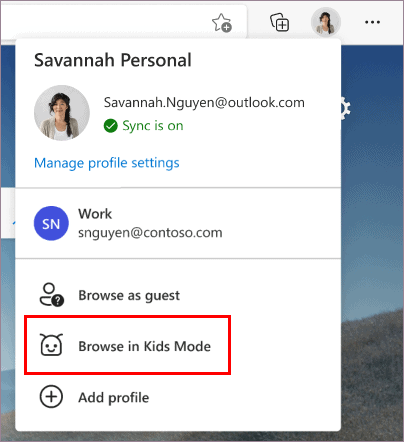Click the green sync checkmark icon
The height and width of the screenshot is (442, 404).
(110, 126)
